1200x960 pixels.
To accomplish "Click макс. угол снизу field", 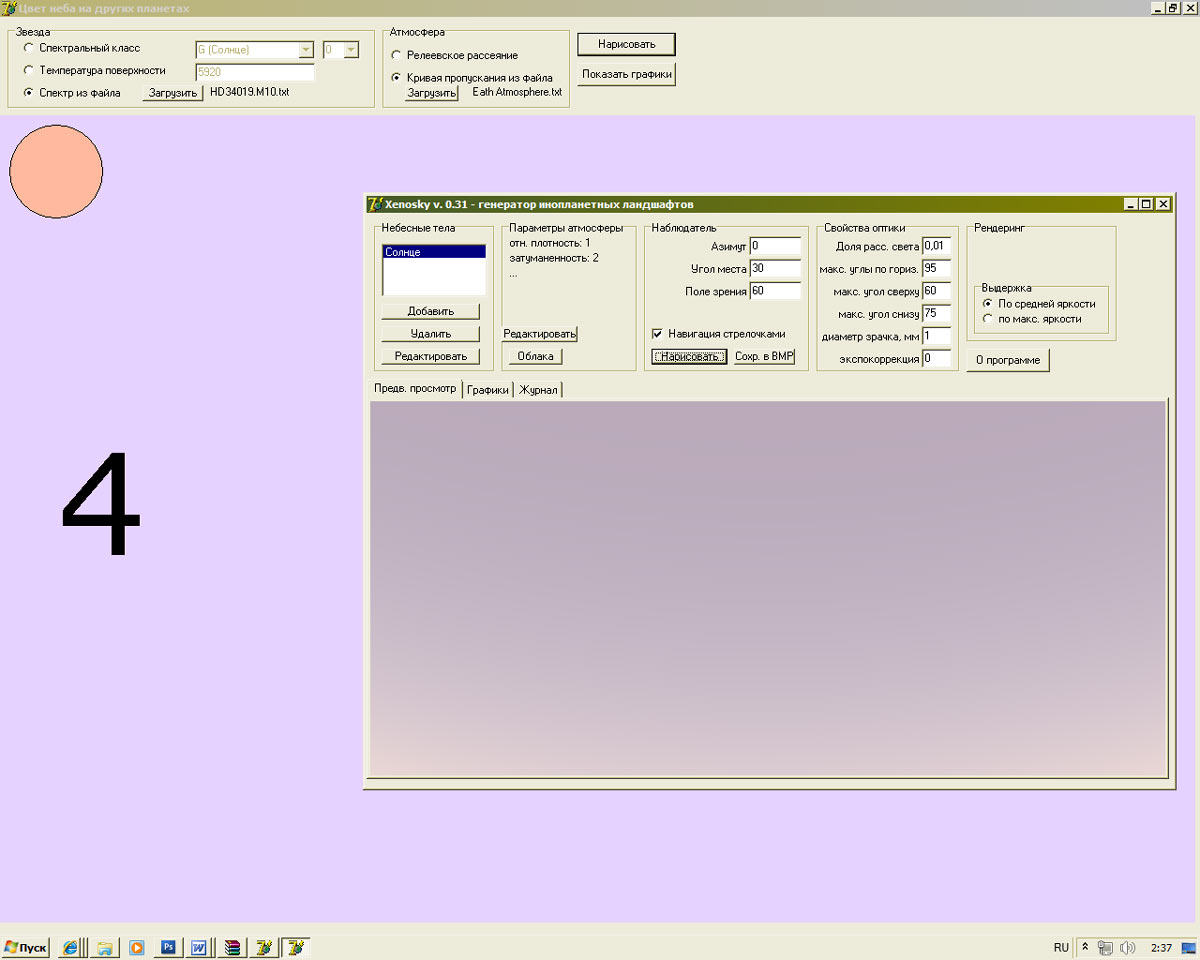I will 936,314.
